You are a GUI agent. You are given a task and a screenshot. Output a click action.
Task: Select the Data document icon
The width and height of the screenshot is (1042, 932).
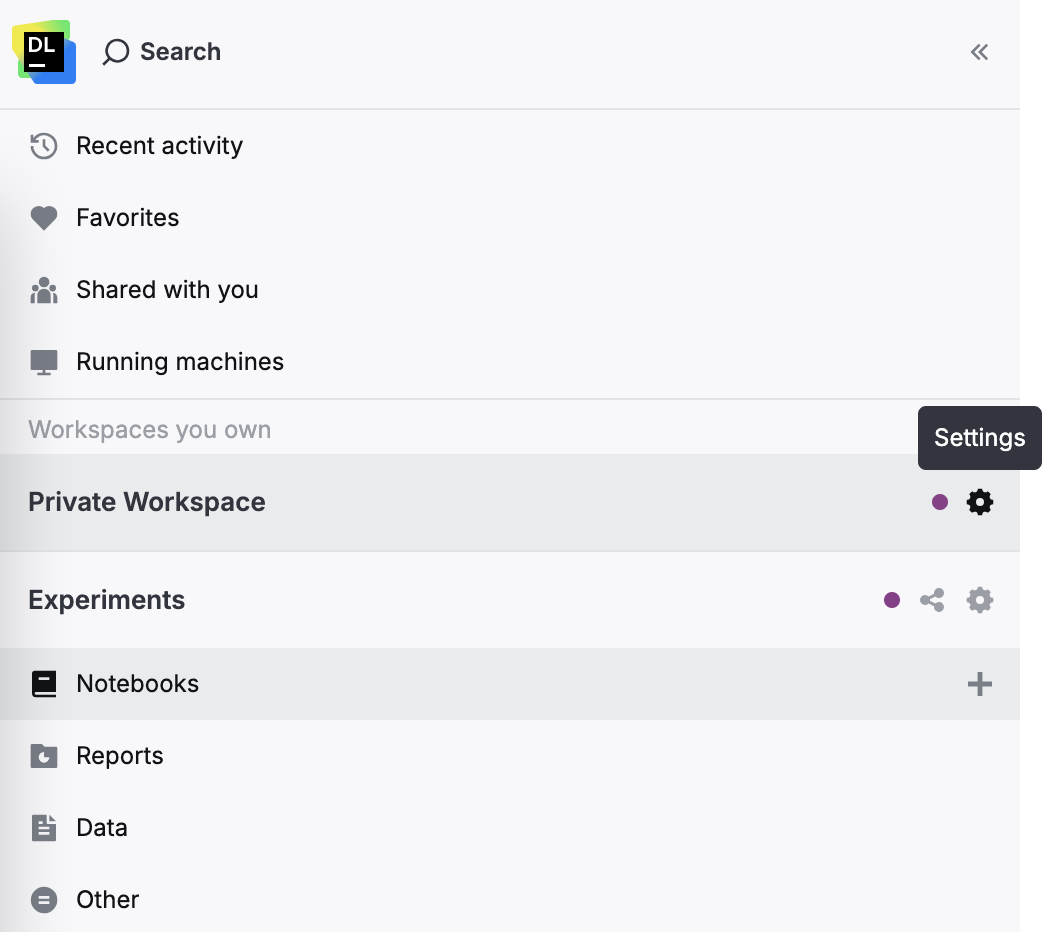44,827
